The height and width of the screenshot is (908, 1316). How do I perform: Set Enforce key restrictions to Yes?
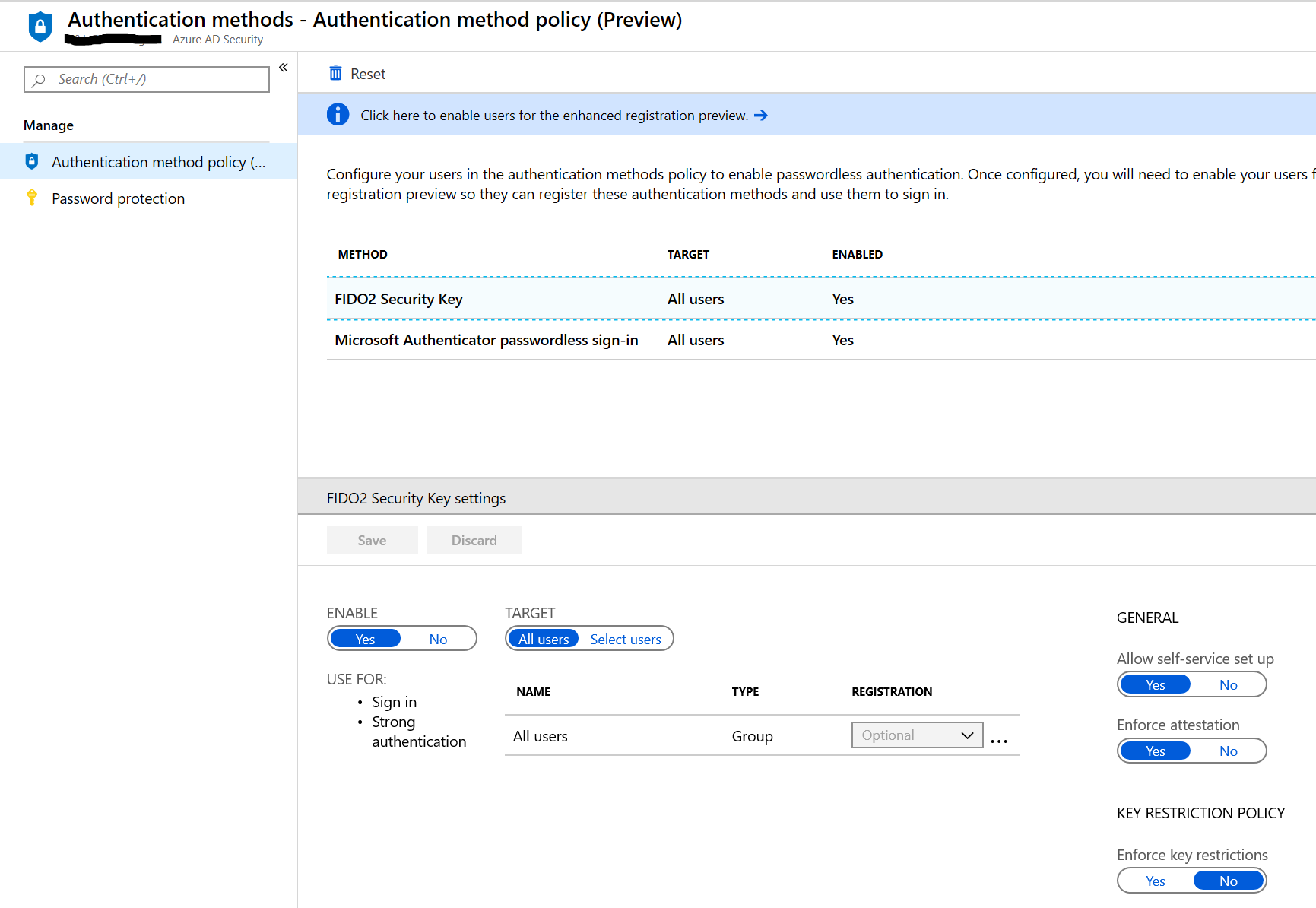pyautogui.click(x=1155, y=881)
